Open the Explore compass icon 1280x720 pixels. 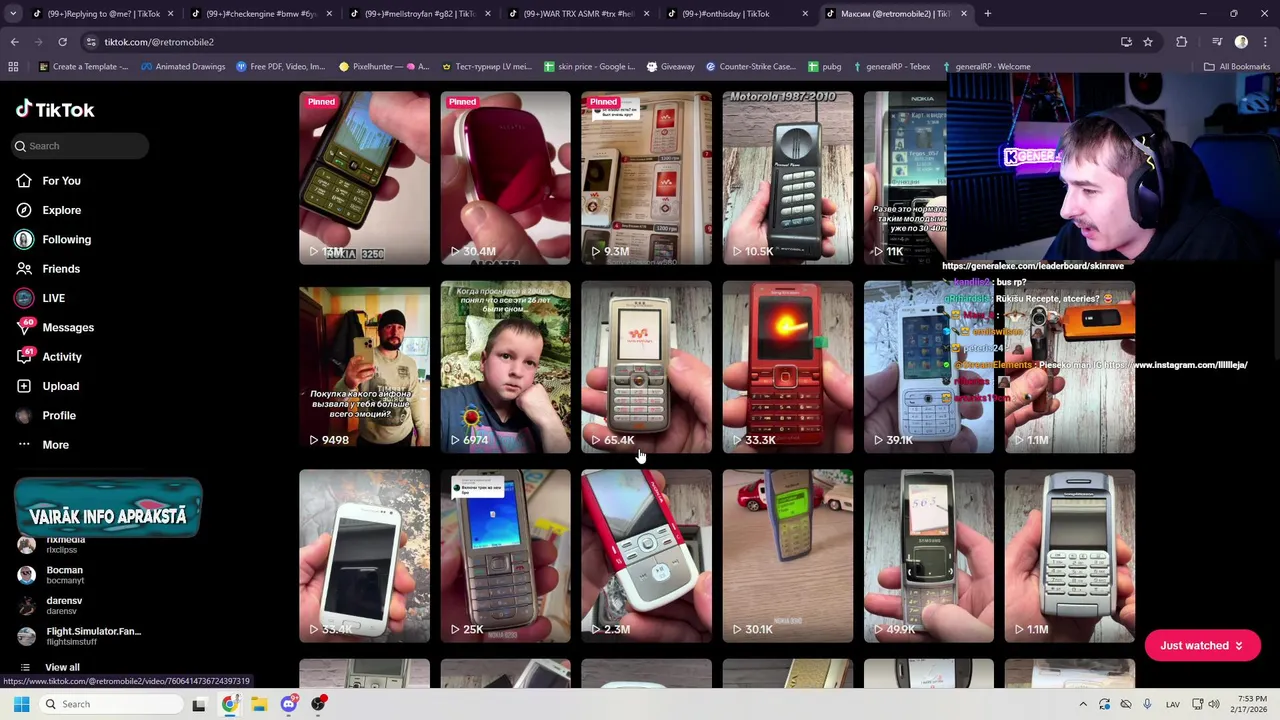(x=23, y=210)
